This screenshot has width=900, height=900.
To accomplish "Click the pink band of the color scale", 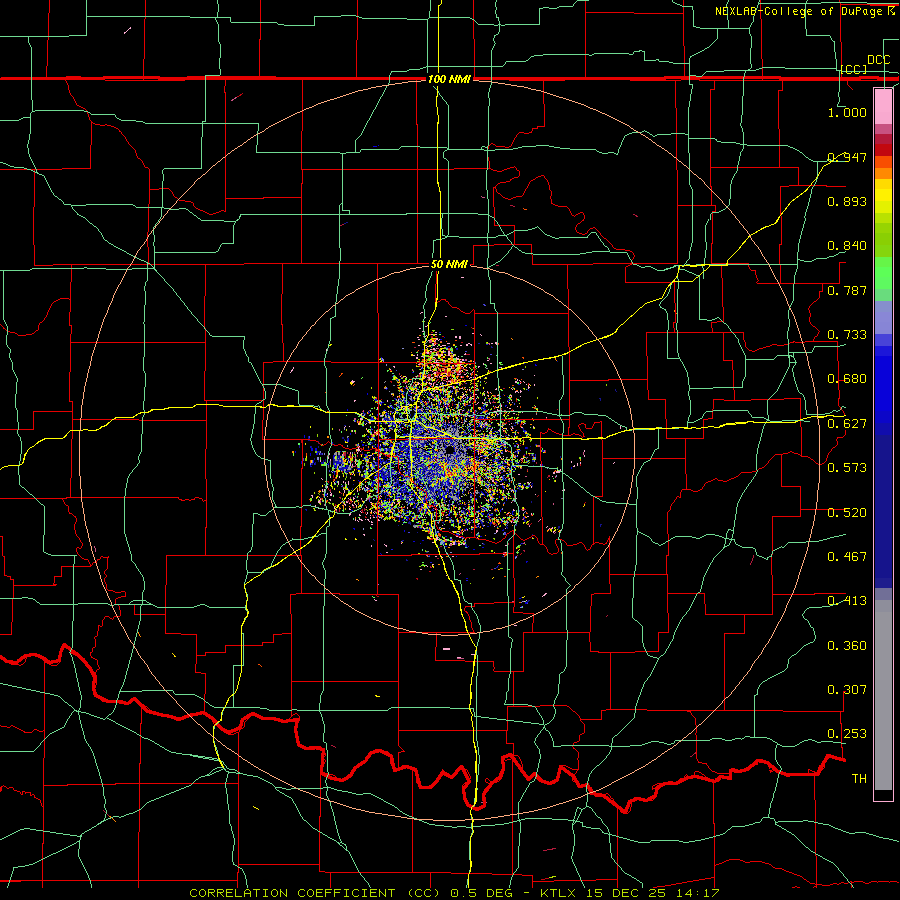I will point(883,106).
